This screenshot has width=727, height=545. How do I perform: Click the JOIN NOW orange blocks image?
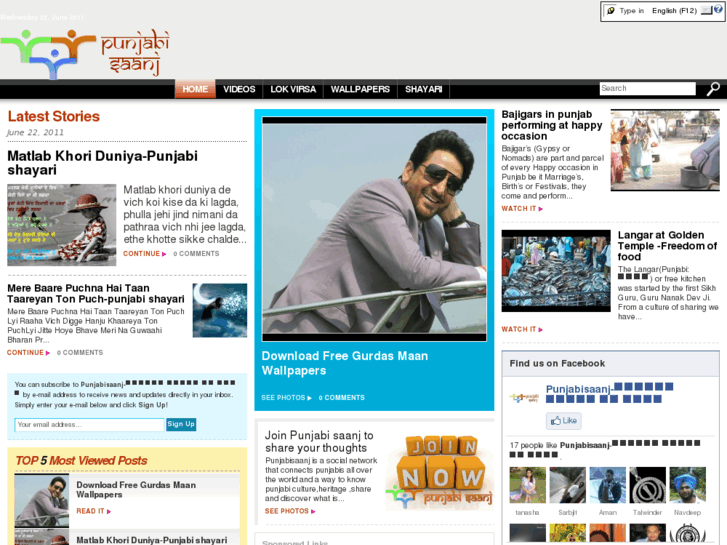439,472
